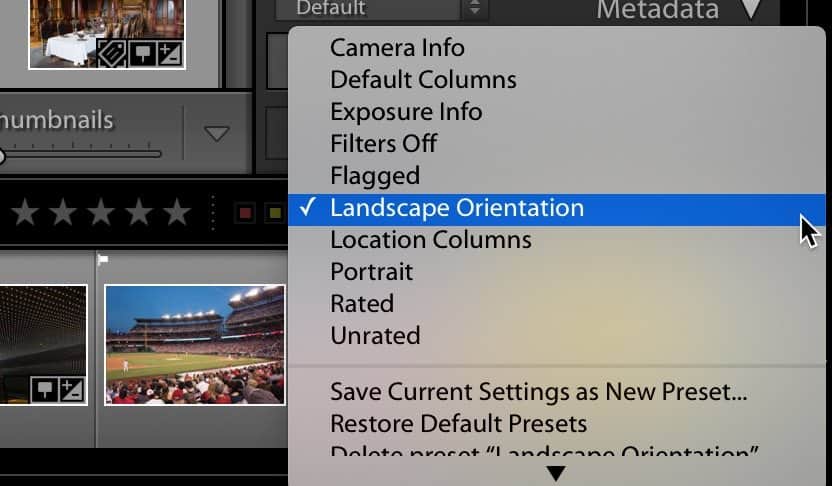Click the Thumbnails size slider handle
Image resolution: width=832 pixels, height=486 pixels.
click(2, 156)
